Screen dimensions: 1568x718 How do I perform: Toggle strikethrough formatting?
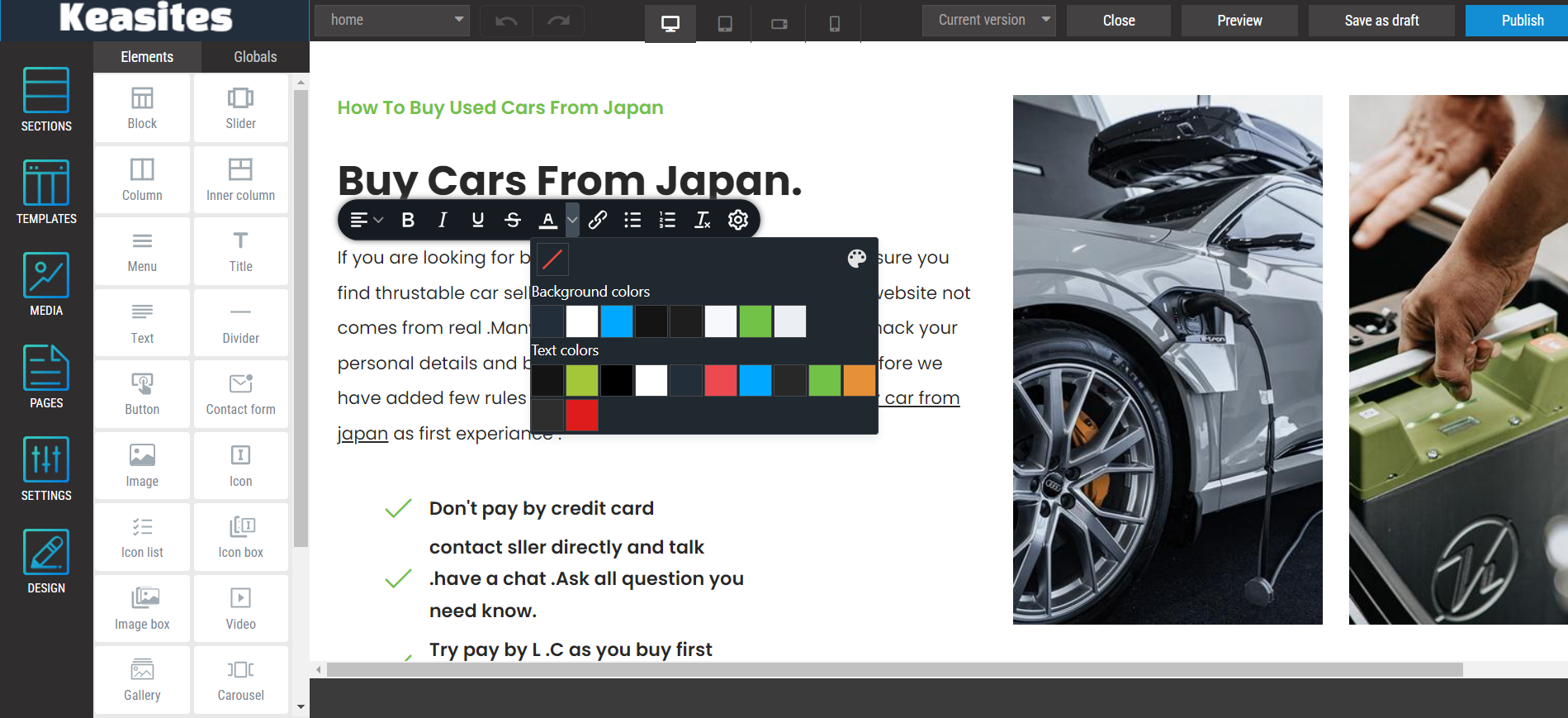(x=513, y=220)
